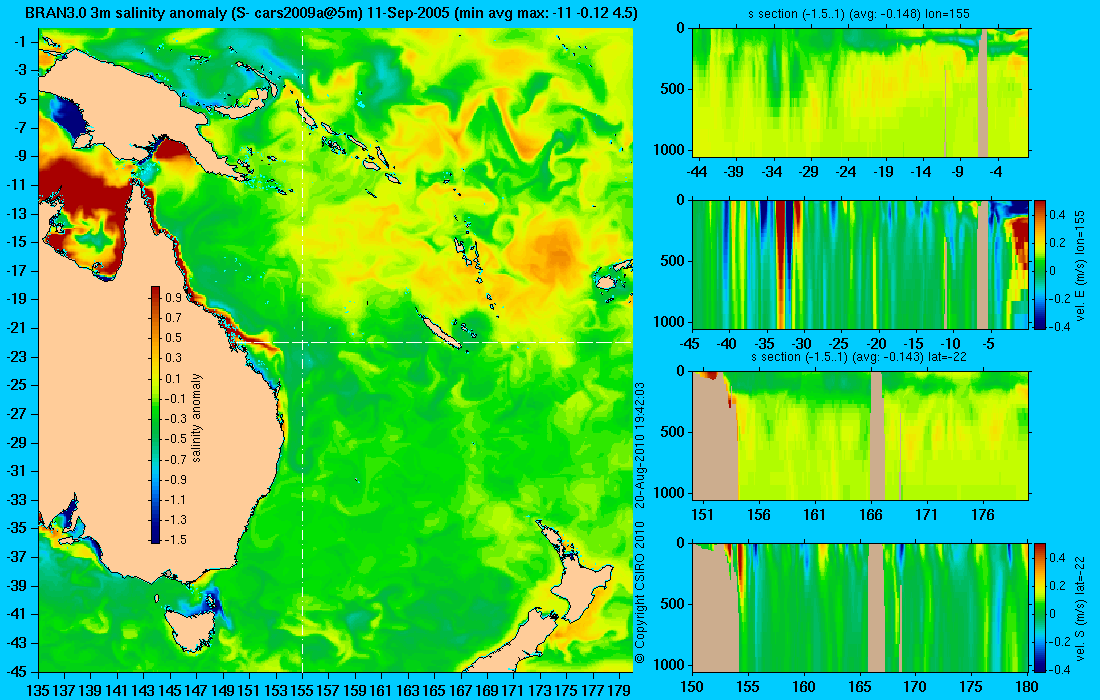The image size is (1100, 700).
Task: Click the 179 tick on the map's longitude axis
Action: 619,690
